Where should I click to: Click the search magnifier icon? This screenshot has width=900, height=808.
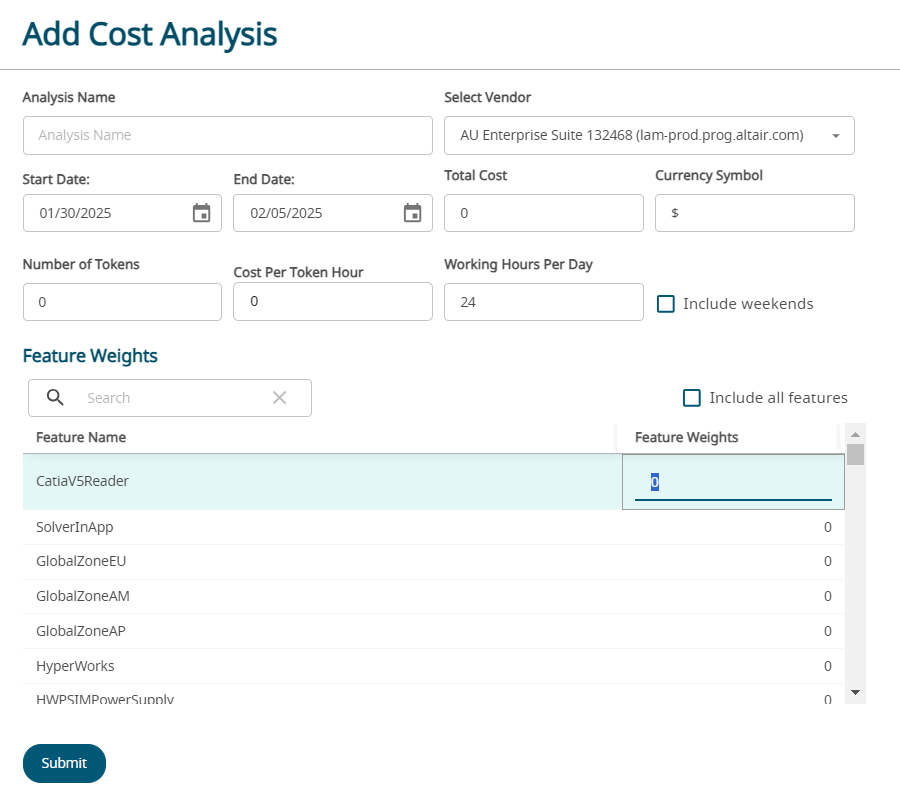[56, 398]
